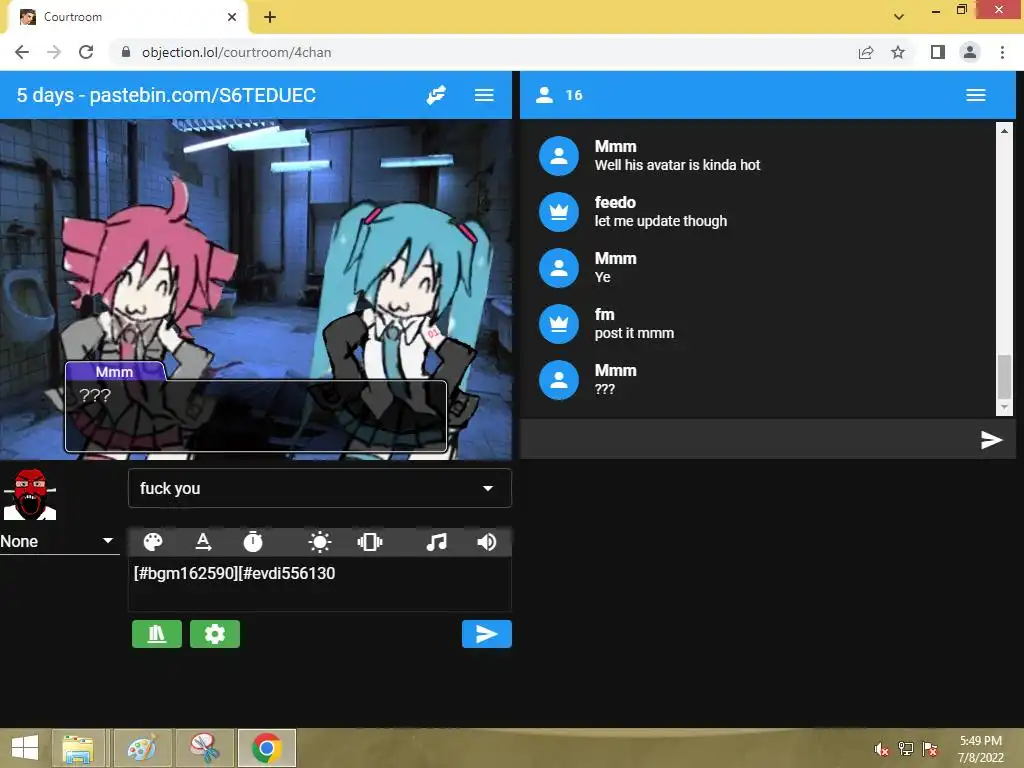
Task: Open Snipping Tool from the taskbar
Action: point(204,748)
